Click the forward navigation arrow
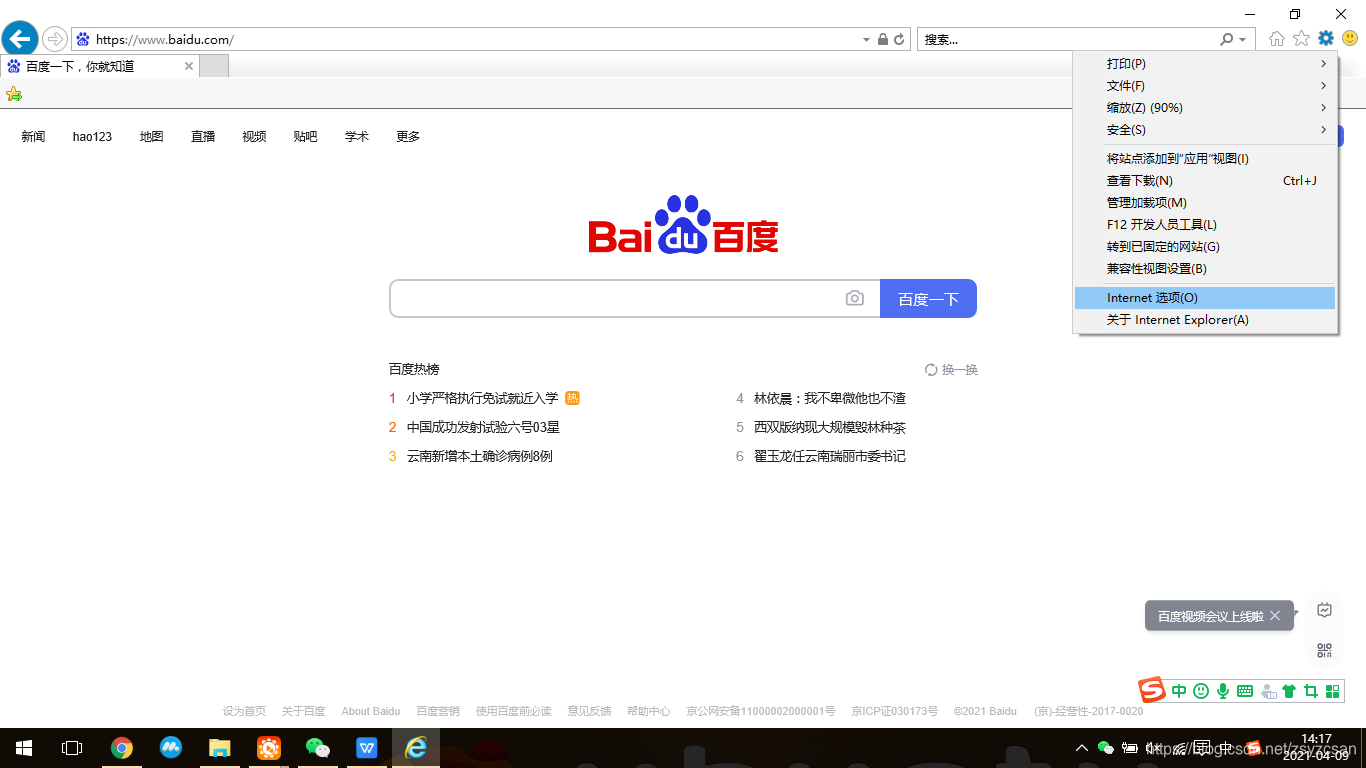1366x768 pixels. pyautogui.click(x=54, y=39)
